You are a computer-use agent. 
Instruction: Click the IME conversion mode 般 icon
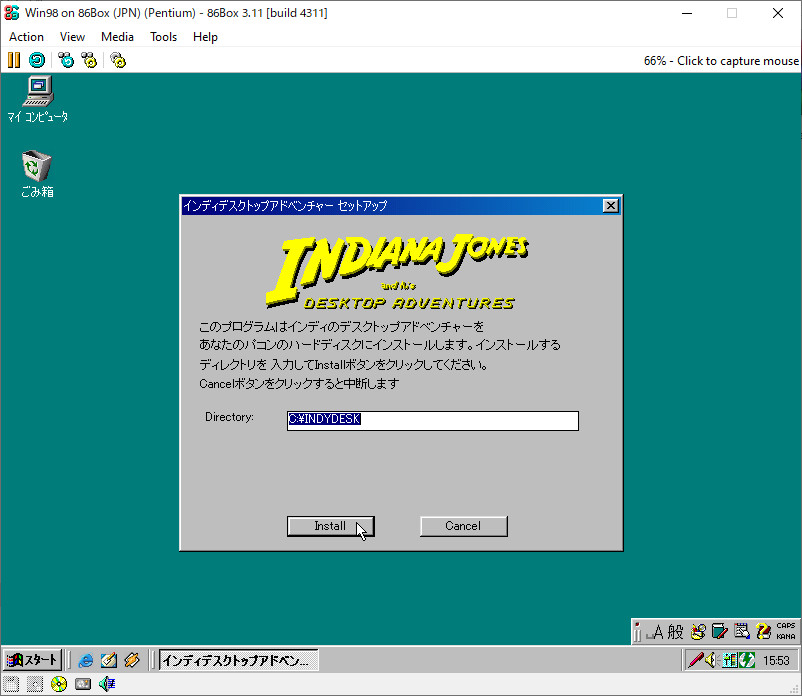pyautogui.click(x=675, y=632)
